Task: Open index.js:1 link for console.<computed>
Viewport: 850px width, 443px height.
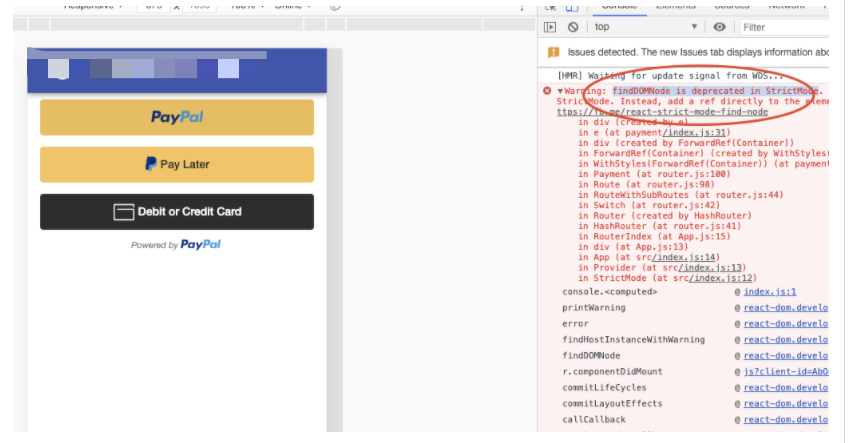Action: coord(770,292)
